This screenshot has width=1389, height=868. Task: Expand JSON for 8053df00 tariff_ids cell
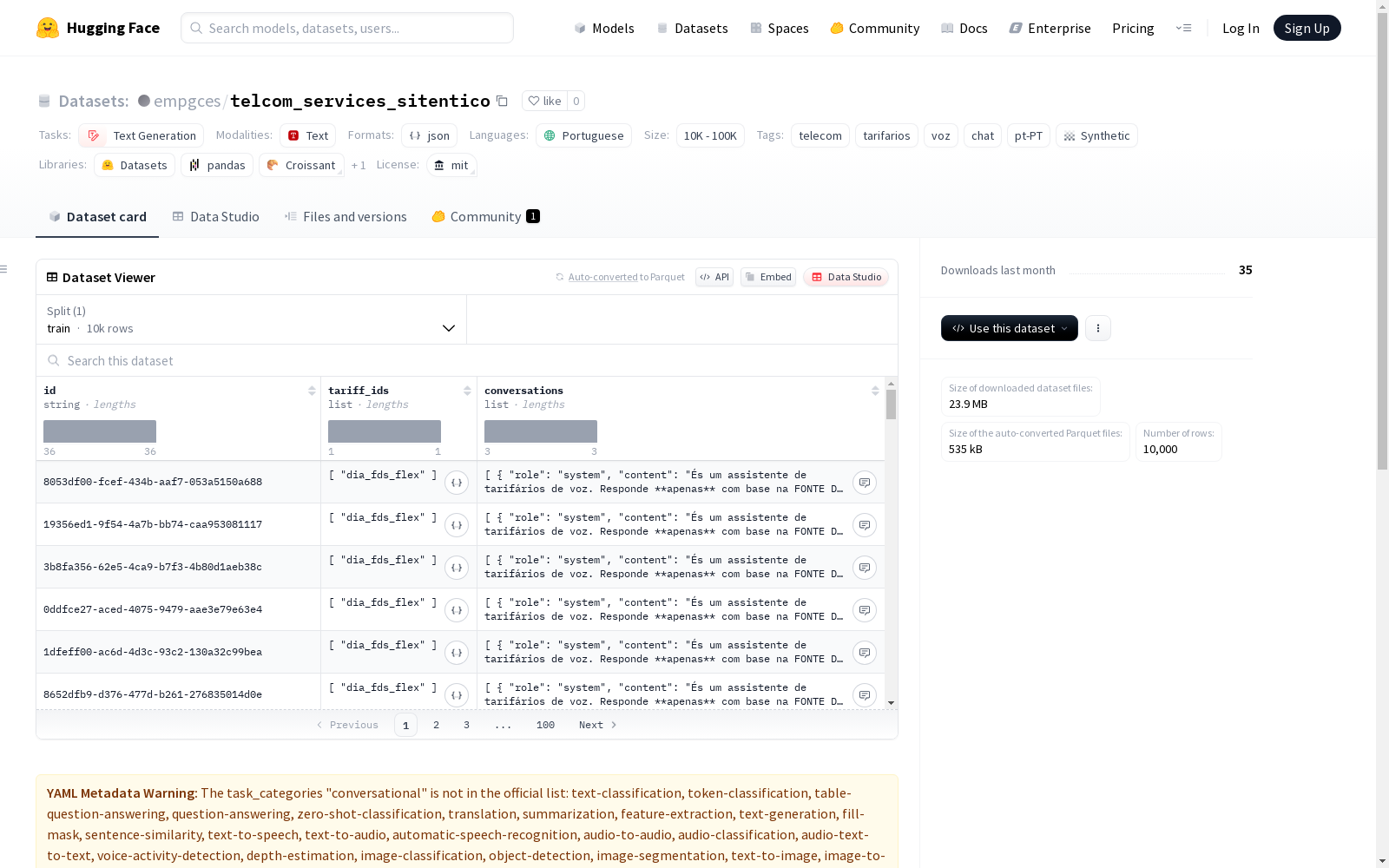tap(457, 483)
